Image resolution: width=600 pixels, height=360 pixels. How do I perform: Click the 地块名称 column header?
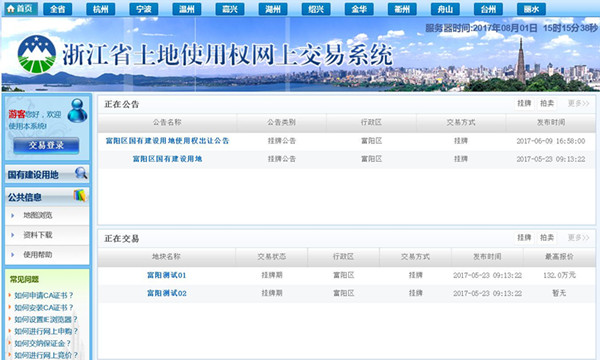[x=166, y=257]
